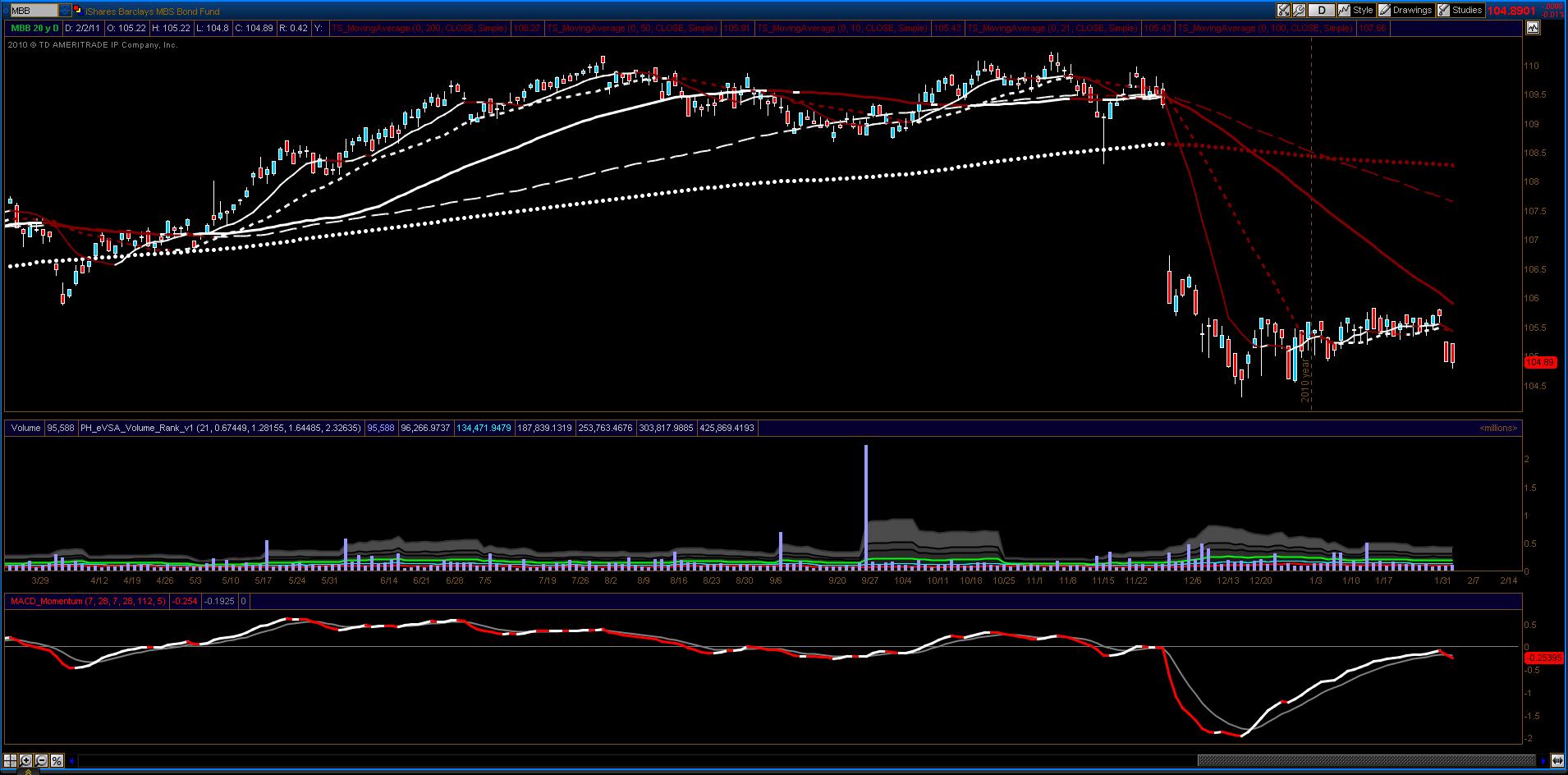Change the D aggregation period button
Image resolution: width=1568 pixels, height=775 pixels.
(x=1321, y=11)
